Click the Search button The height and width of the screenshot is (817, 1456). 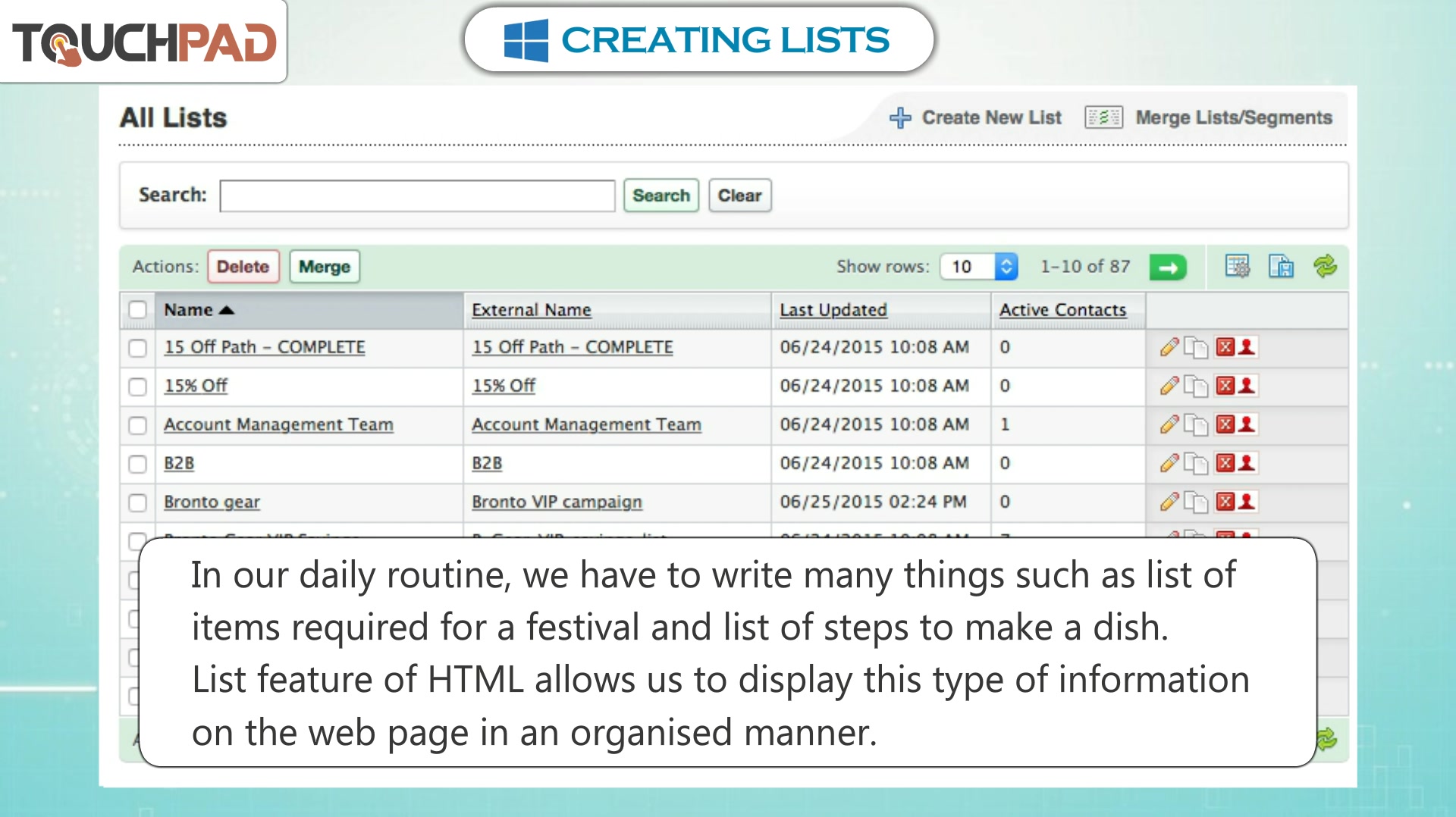[661, 196]
